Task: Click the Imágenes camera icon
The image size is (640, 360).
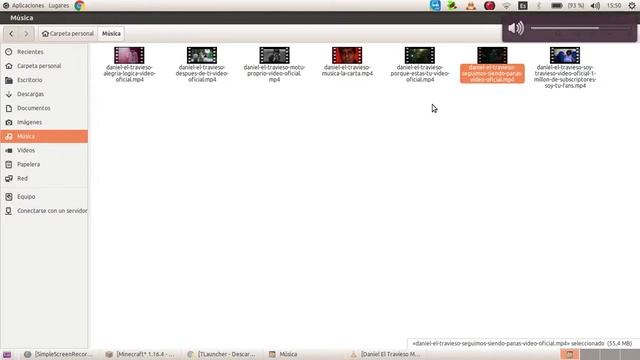Action: click(x=9, y=122)
